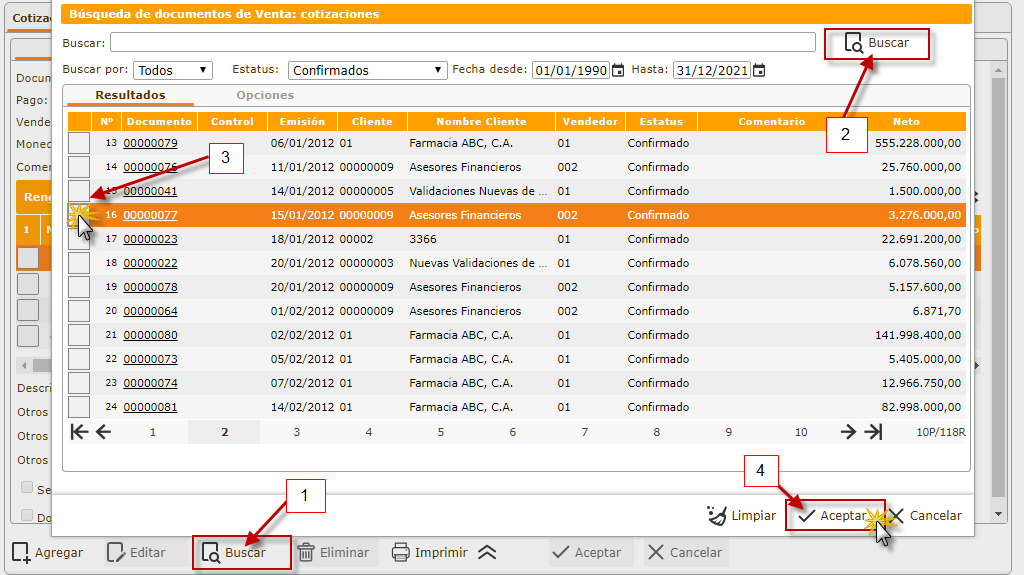Click the bottom toolbar Buscar button
This screenshot has height=575, width=1024.
(242, 553)
